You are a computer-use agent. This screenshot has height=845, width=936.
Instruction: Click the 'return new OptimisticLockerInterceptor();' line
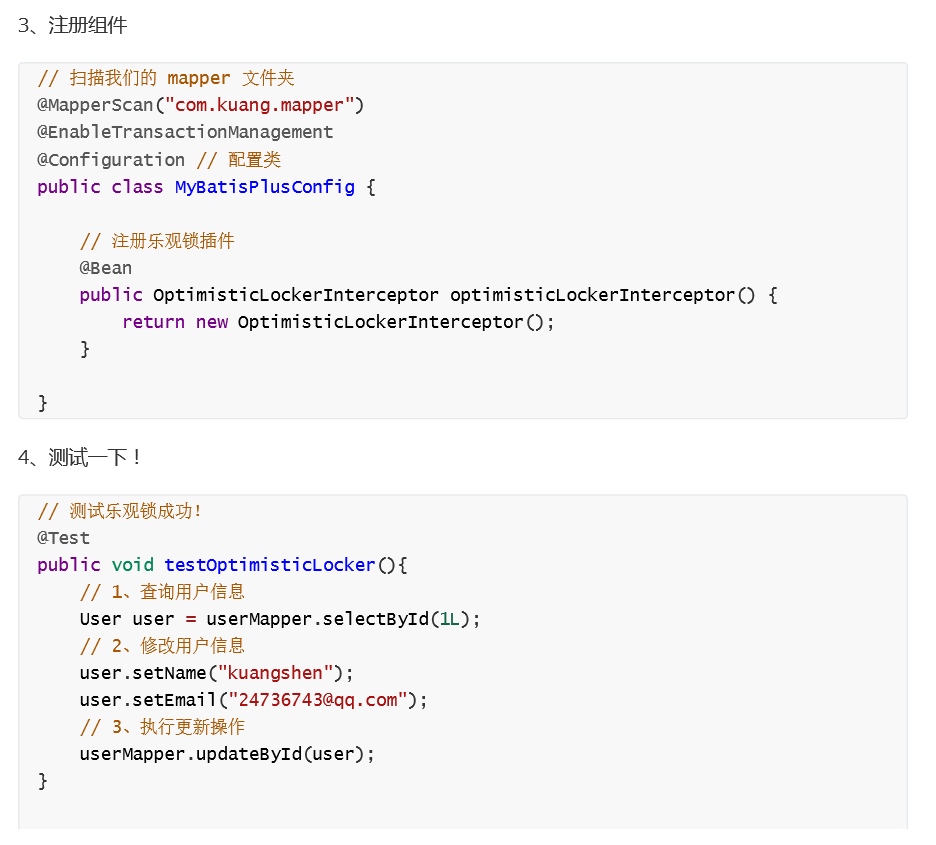tap(338, 322)
